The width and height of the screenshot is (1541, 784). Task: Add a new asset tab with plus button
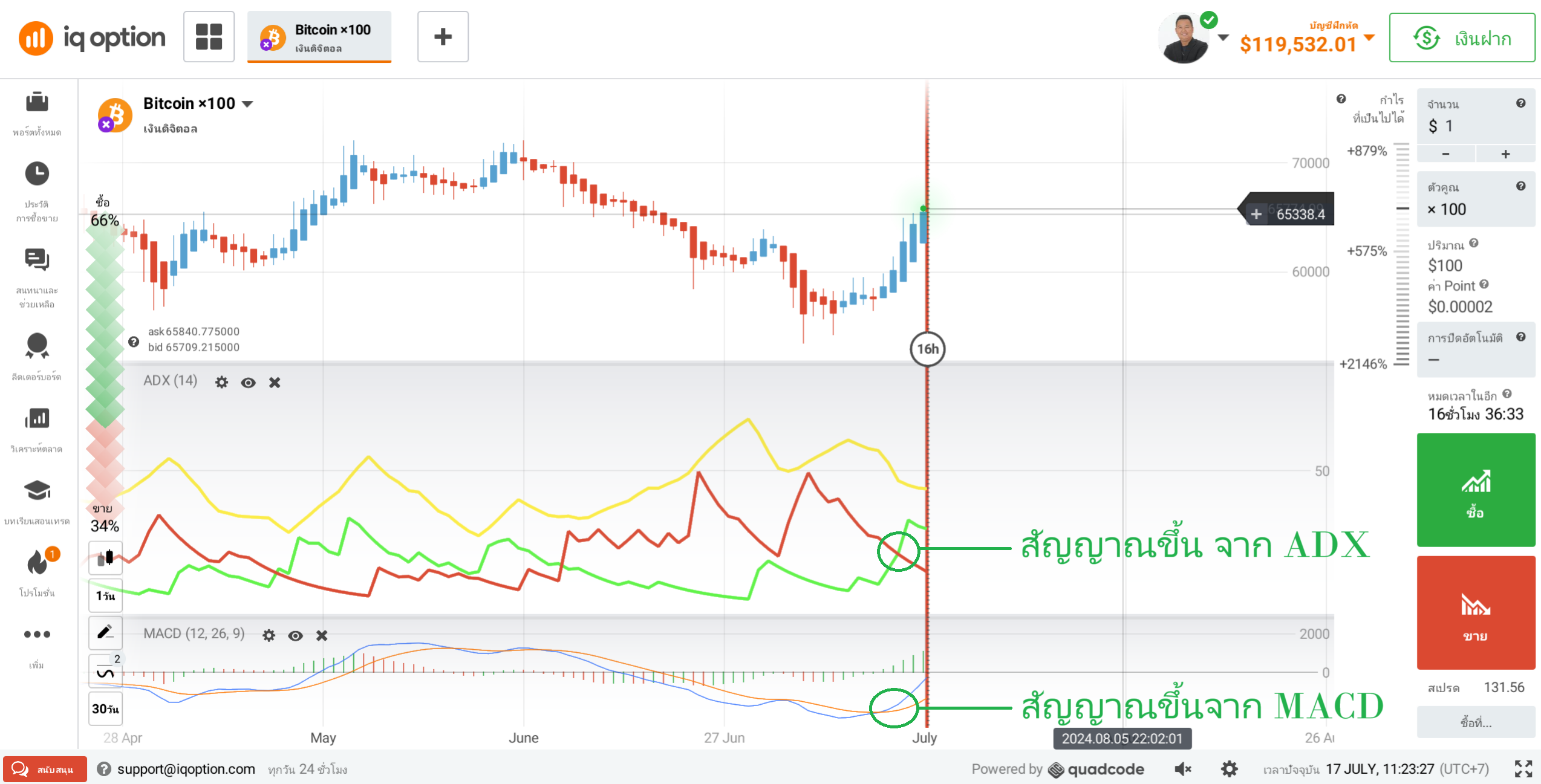443,37
